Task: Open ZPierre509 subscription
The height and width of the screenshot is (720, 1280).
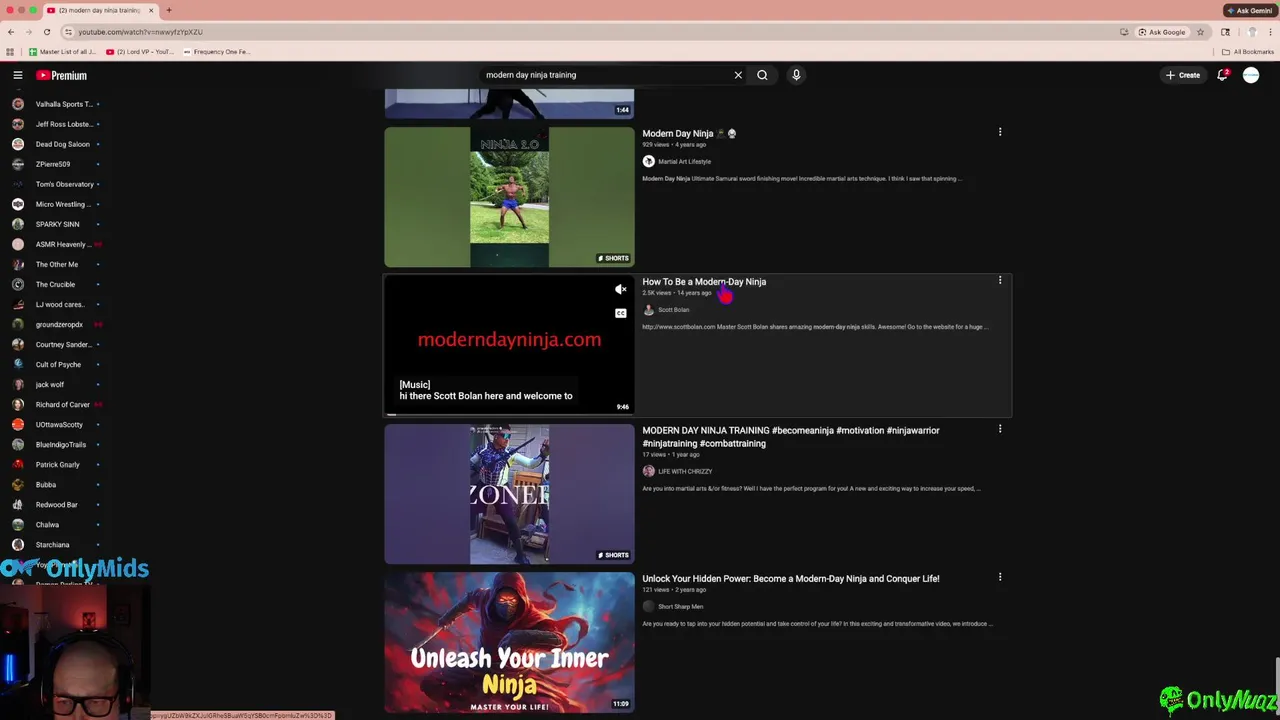Action: 55,164
